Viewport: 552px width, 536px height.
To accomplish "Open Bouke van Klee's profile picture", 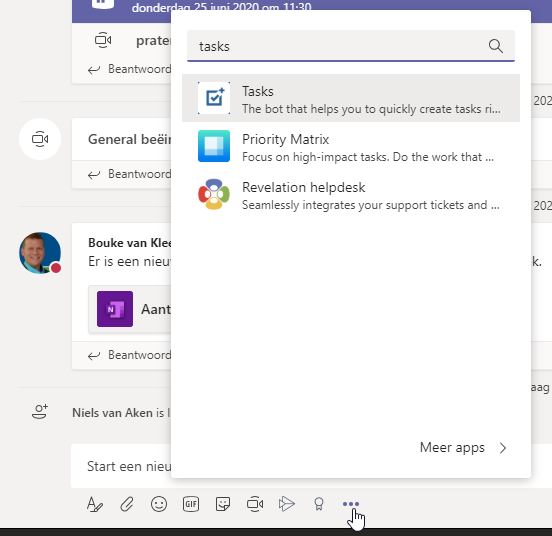I will [x=40, y=253].
